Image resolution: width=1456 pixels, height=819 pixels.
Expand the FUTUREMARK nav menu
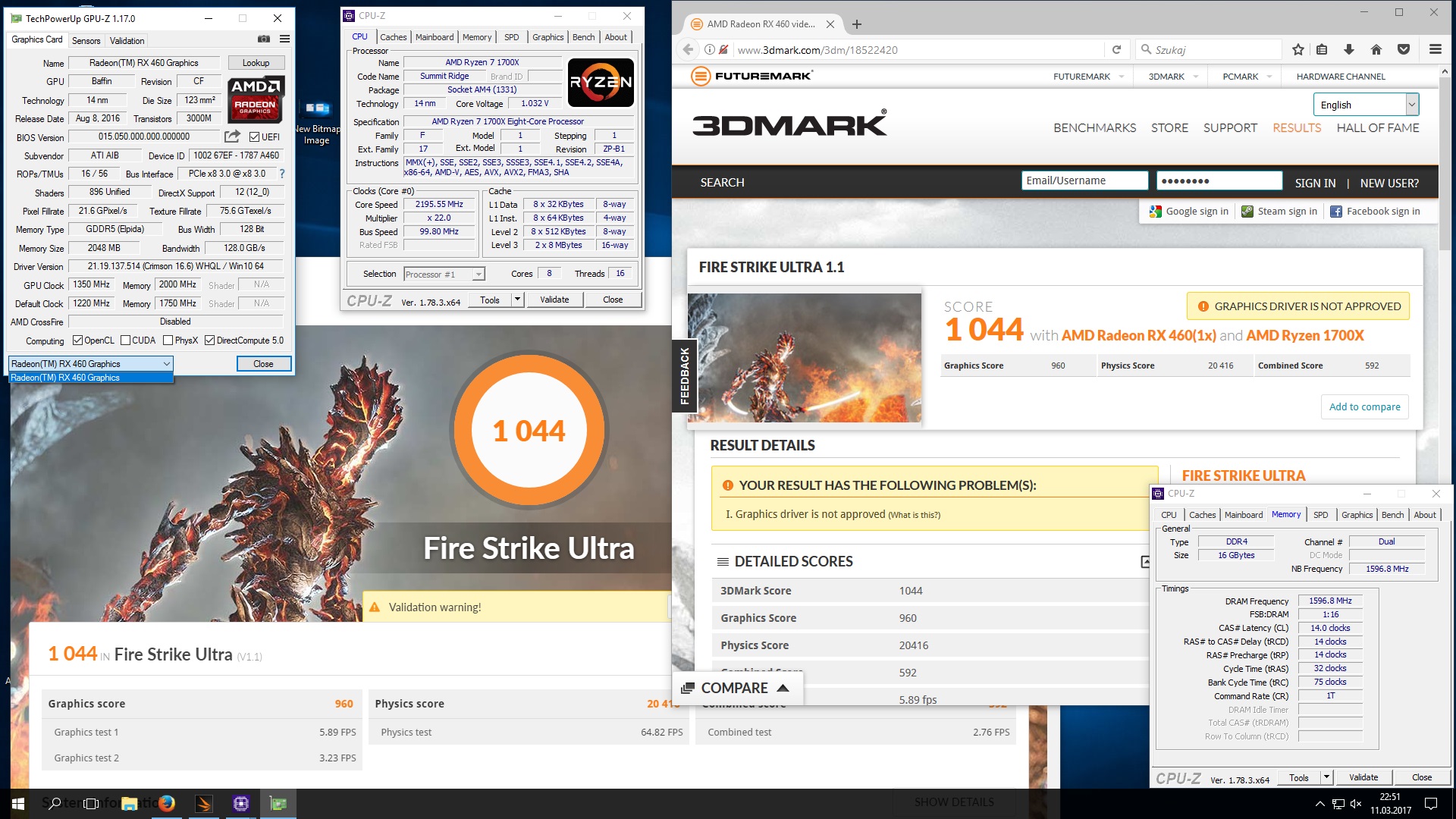[x=1122, y=77]
